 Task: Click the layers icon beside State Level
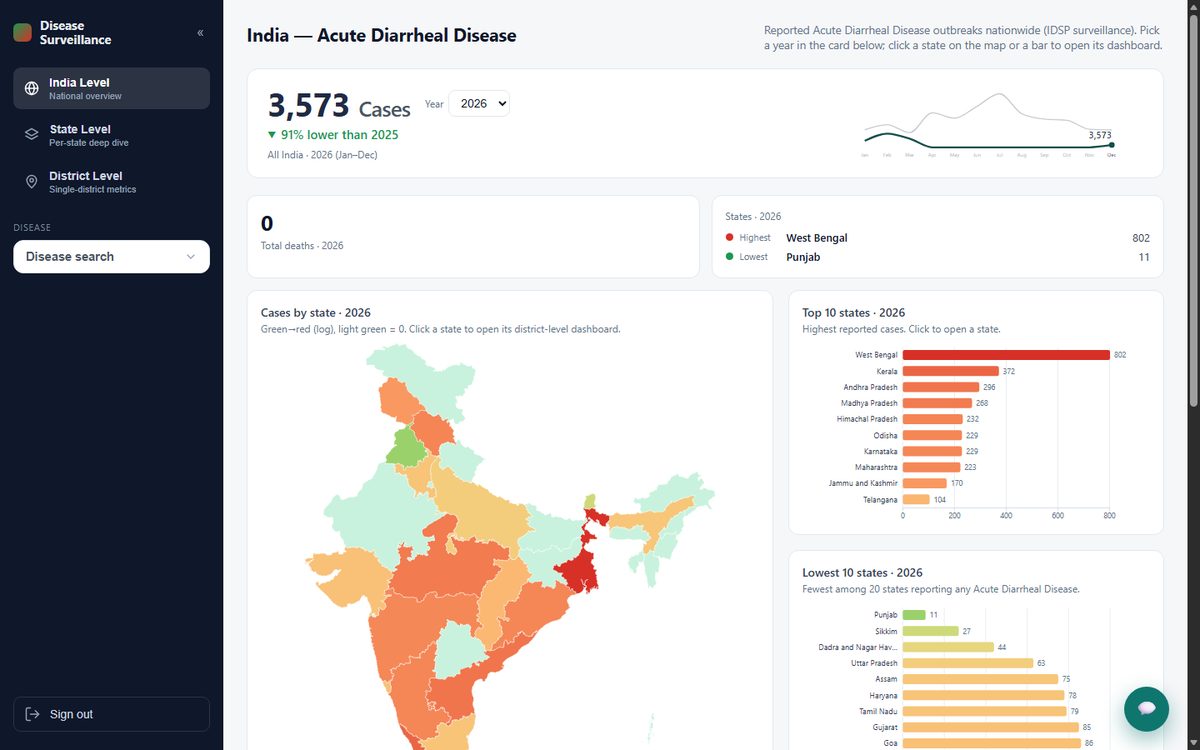click(31, 135)
